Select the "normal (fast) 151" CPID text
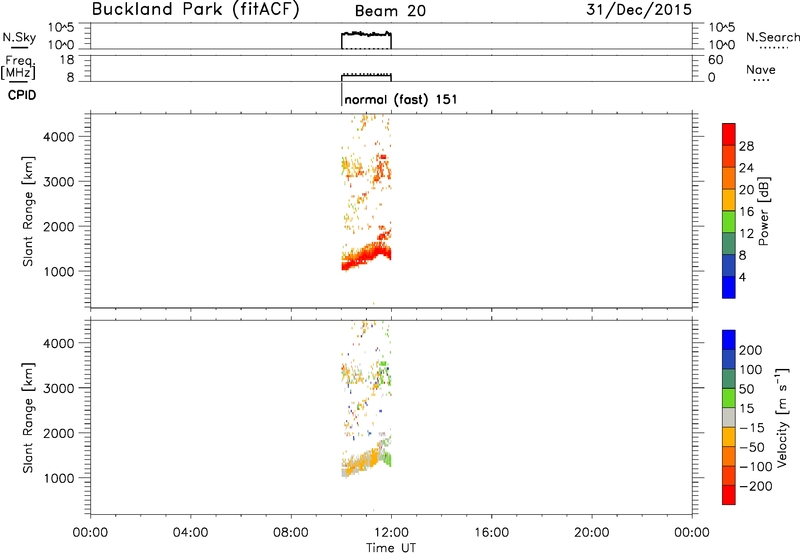 (401, 99)
